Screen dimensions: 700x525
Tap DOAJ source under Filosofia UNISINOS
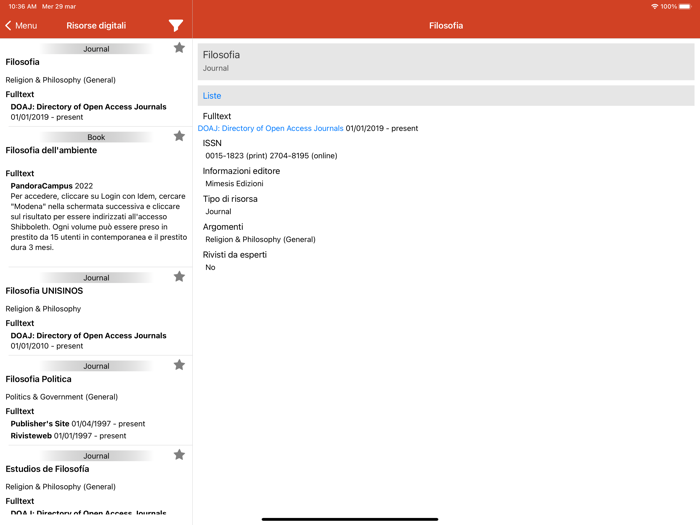point(88,336)
